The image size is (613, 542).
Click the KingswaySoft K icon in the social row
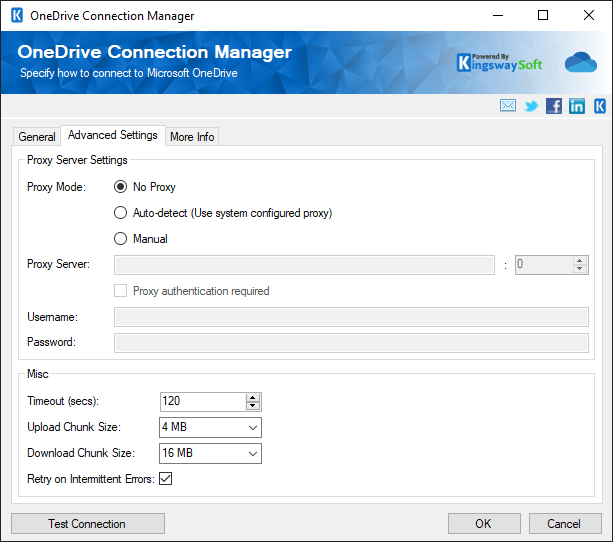point(600,106)
